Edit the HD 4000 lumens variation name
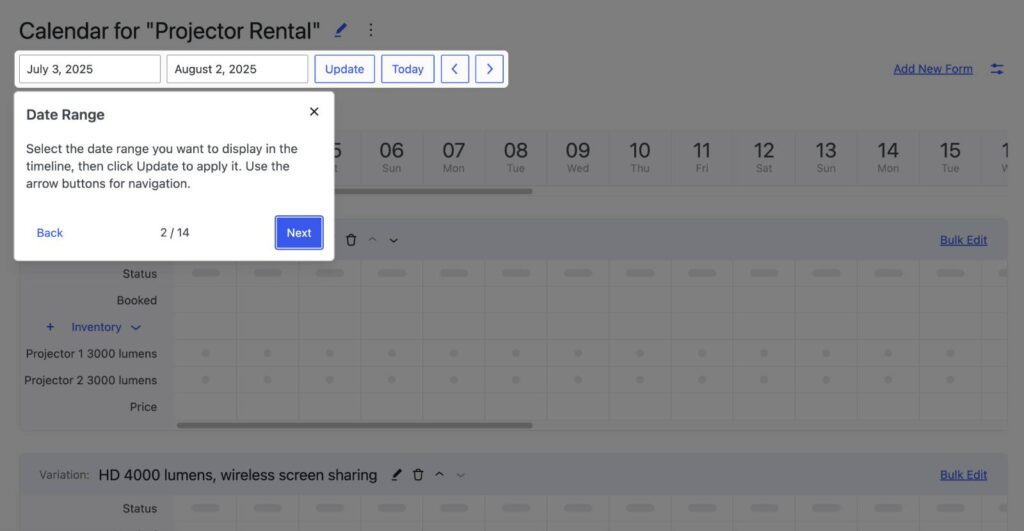Viewport: 1024px width, 531px height. [396, 475]
